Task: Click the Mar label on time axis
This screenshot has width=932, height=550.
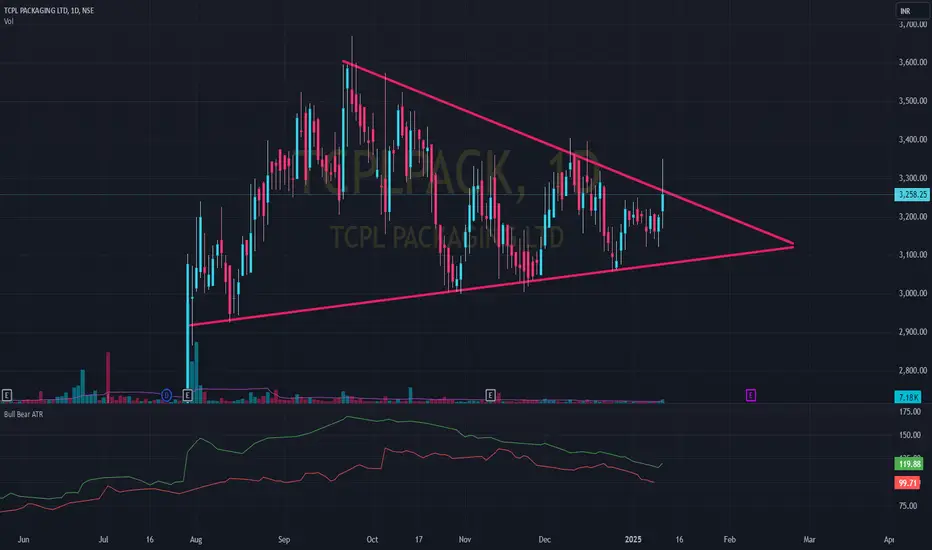Action: click(809, 540)
